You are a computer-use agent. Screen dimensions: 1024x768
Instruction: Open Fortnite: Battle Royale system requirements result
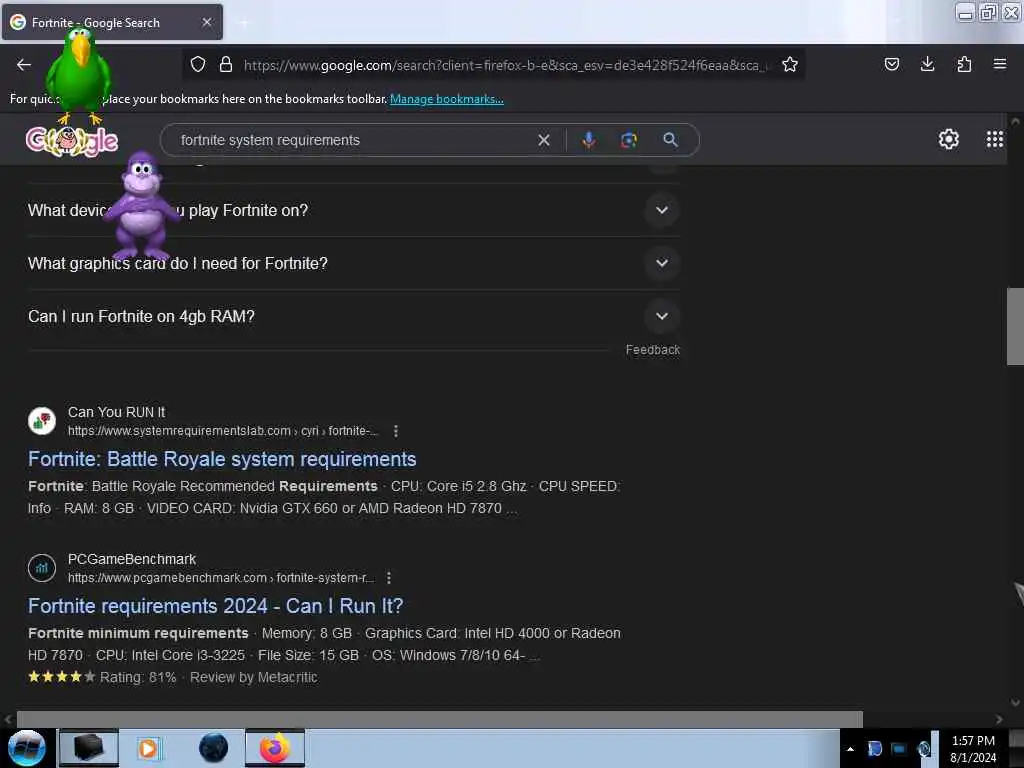tap(222, 459)
